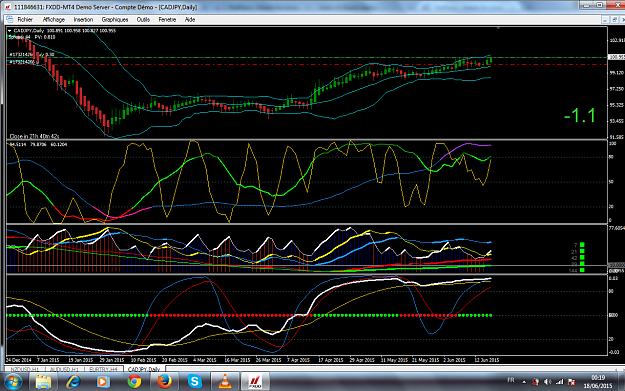Viewport: 625px width, 391px height.
Task: Switch to the EURTRY,H4 chart tab
Action: (x=103, y=369)
